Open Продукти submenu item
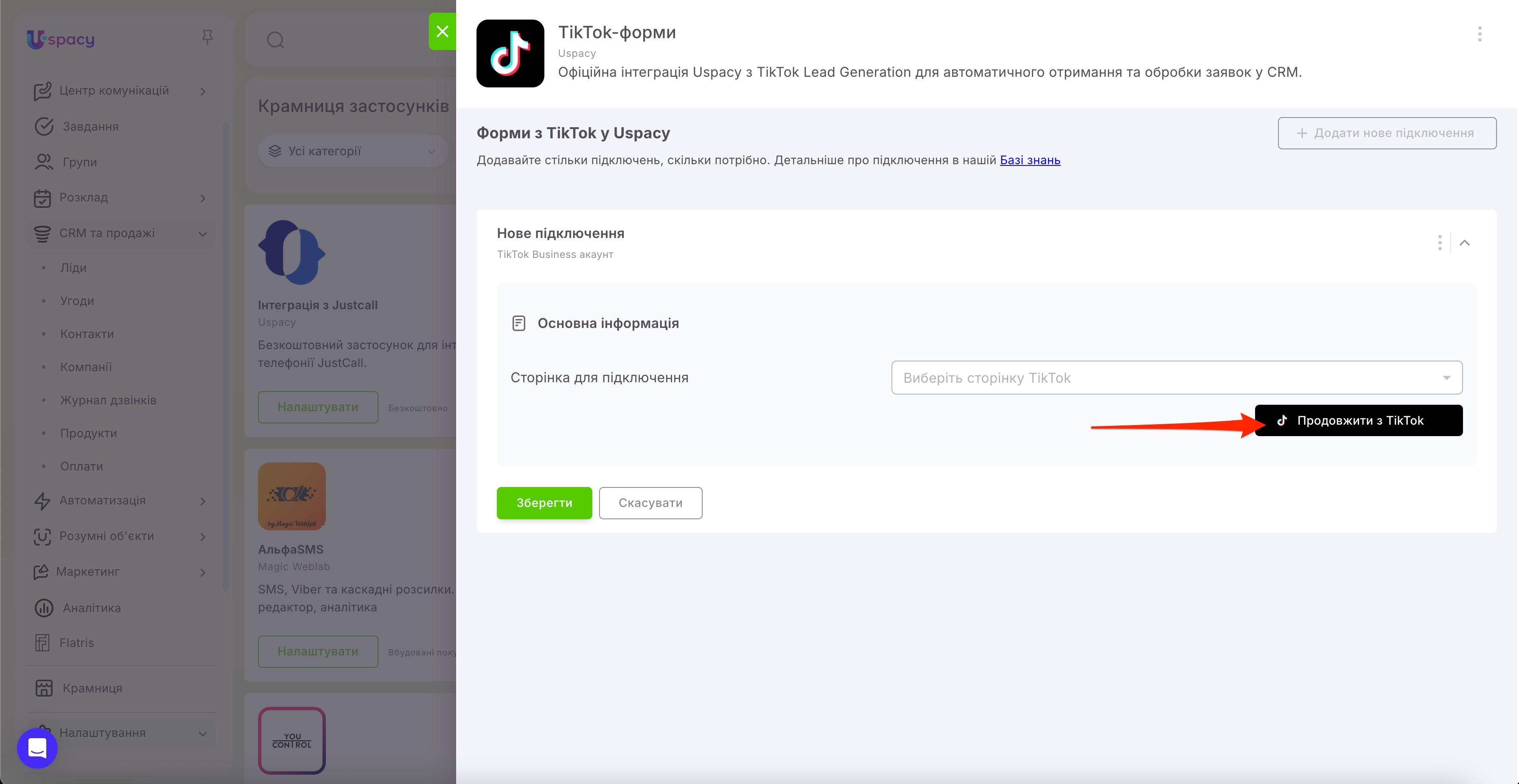Image resolution: width=1519 pixels, height=784 pixels. point(88,433)
